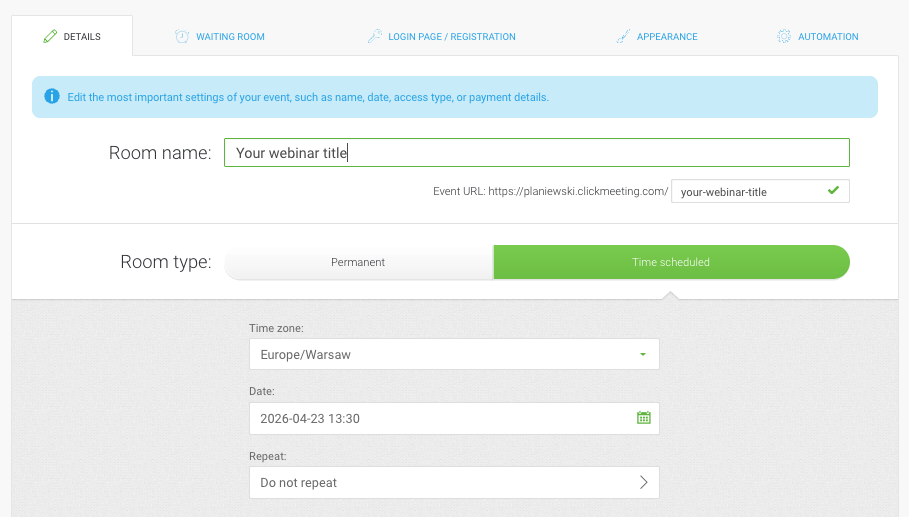Click the Time zone dropdown arrow
The image size is (909, 517).
(x=642, y=355)
